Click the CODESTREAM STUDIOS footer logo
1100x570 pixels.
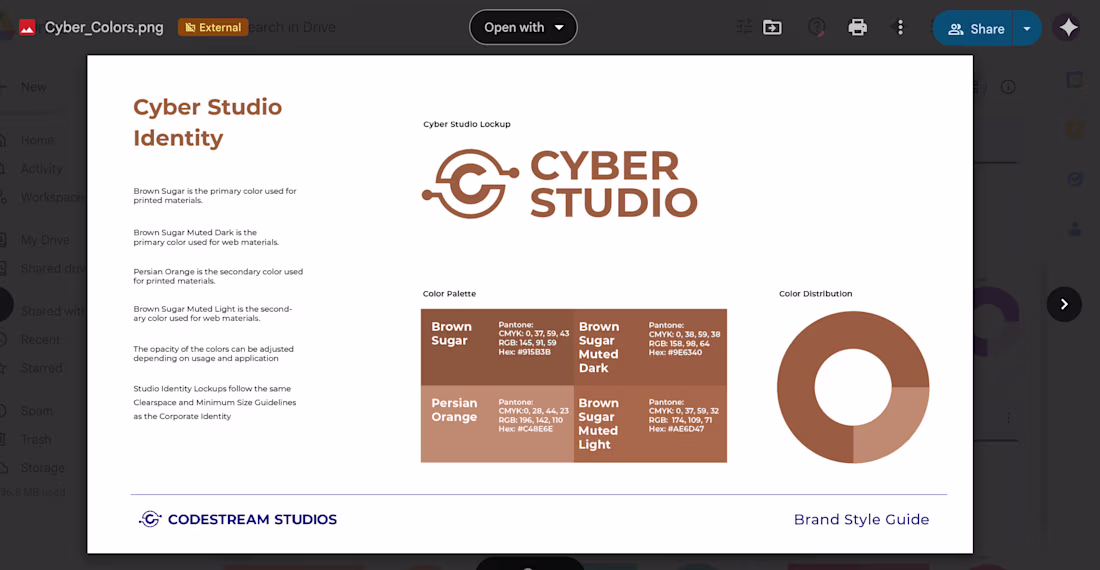pyautogui.click(x=238, y=519)
